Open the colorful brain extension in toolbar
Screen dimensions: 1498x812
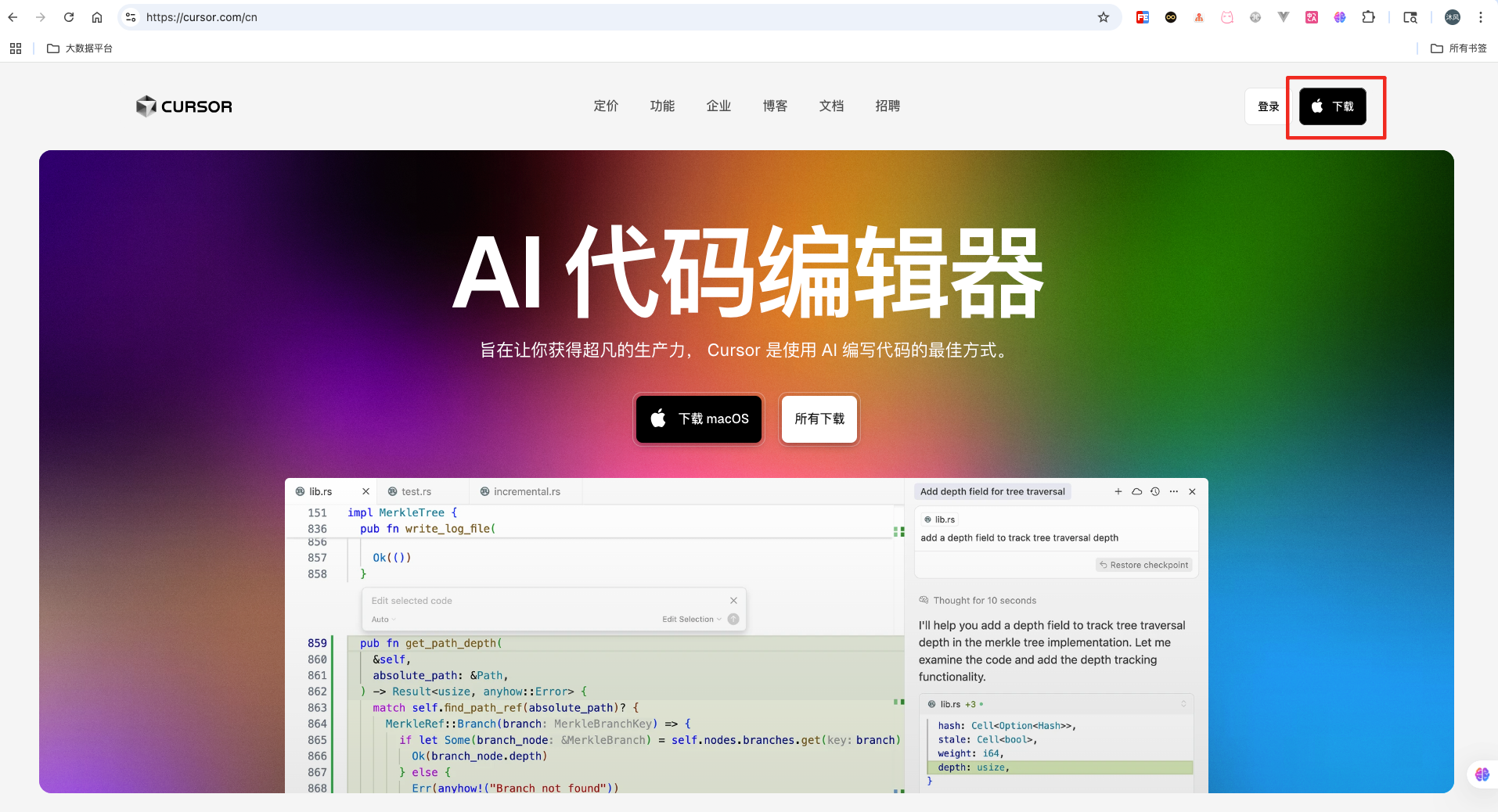click(x=1340, y=17)
